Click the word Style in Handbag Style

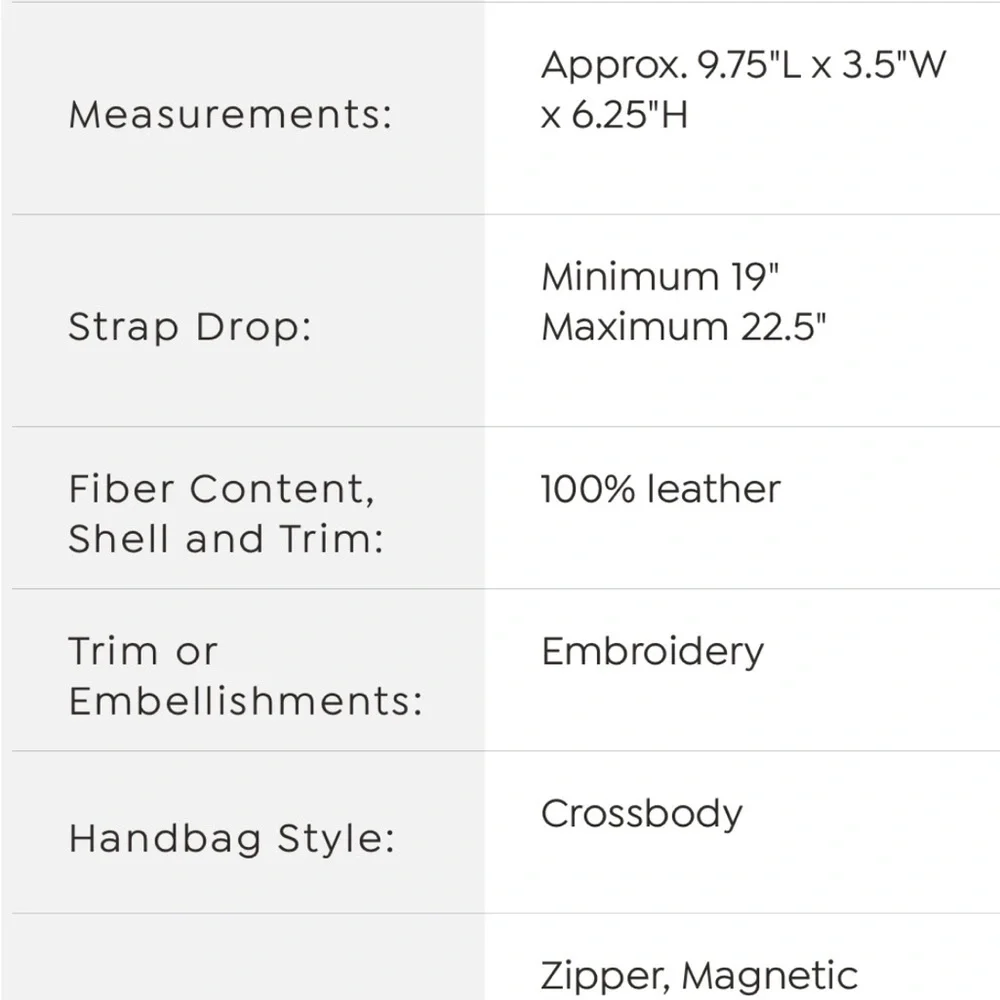coord(337,839)
